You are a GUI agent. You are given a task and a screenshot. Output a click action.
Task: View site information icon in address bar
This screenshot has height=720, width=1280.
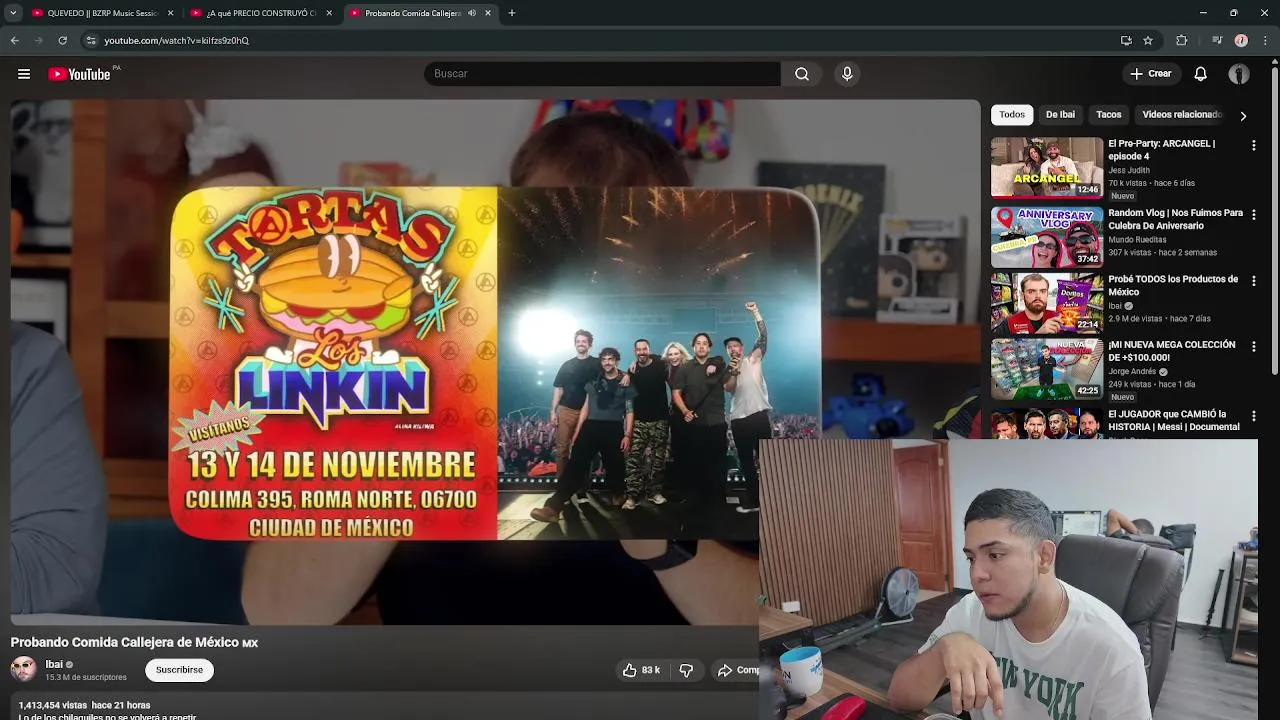[x=91, y=41]
